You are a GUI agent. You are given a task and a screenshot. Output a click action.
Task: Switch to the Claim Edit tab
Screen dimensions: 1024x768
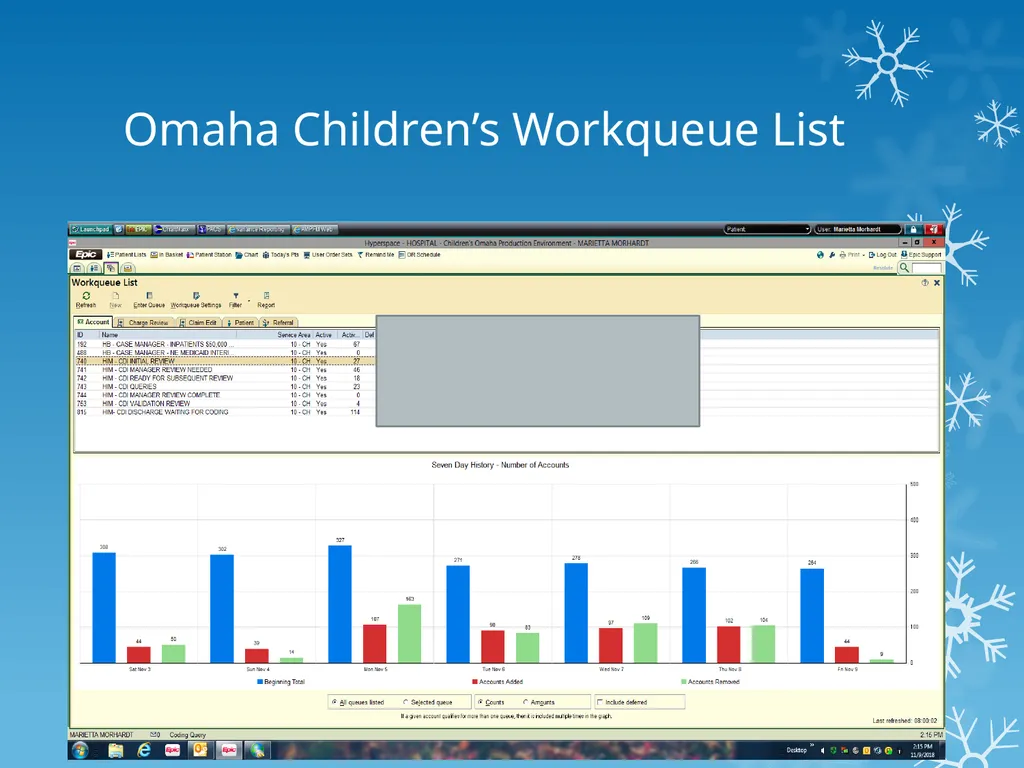click(199, 323)
